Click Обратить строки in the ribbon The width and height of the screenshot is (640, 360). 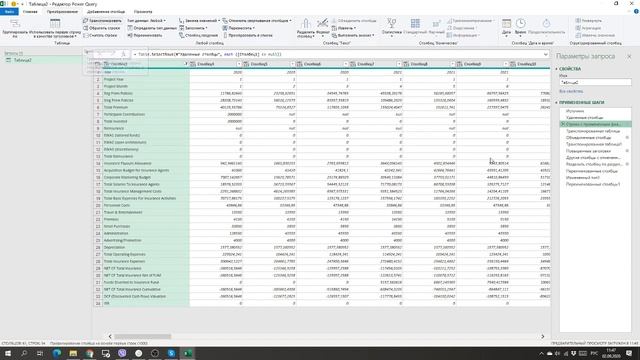102,28
